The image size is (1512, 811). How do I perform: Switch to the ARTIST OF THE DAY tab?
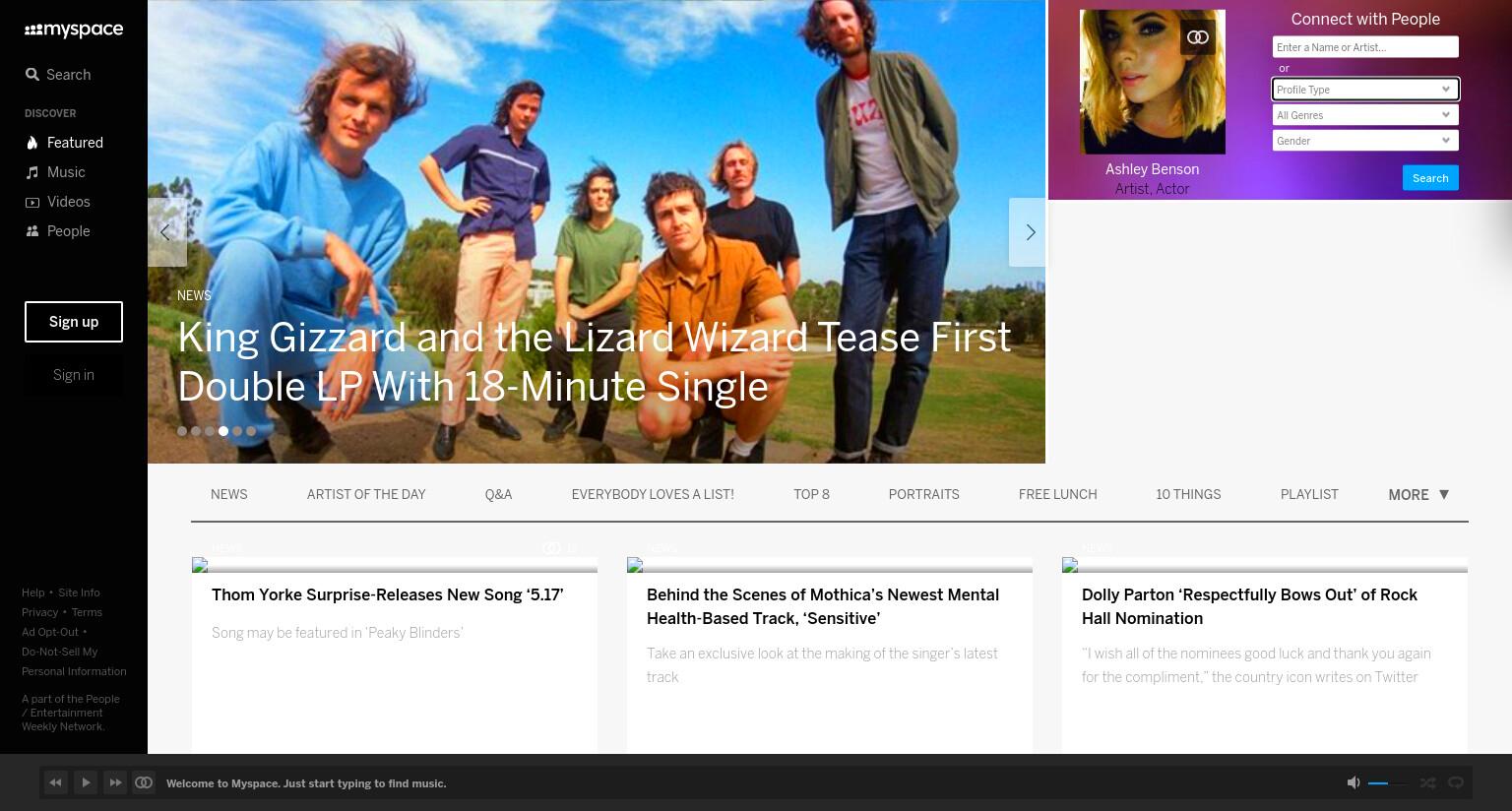click(x=366, y=495)
